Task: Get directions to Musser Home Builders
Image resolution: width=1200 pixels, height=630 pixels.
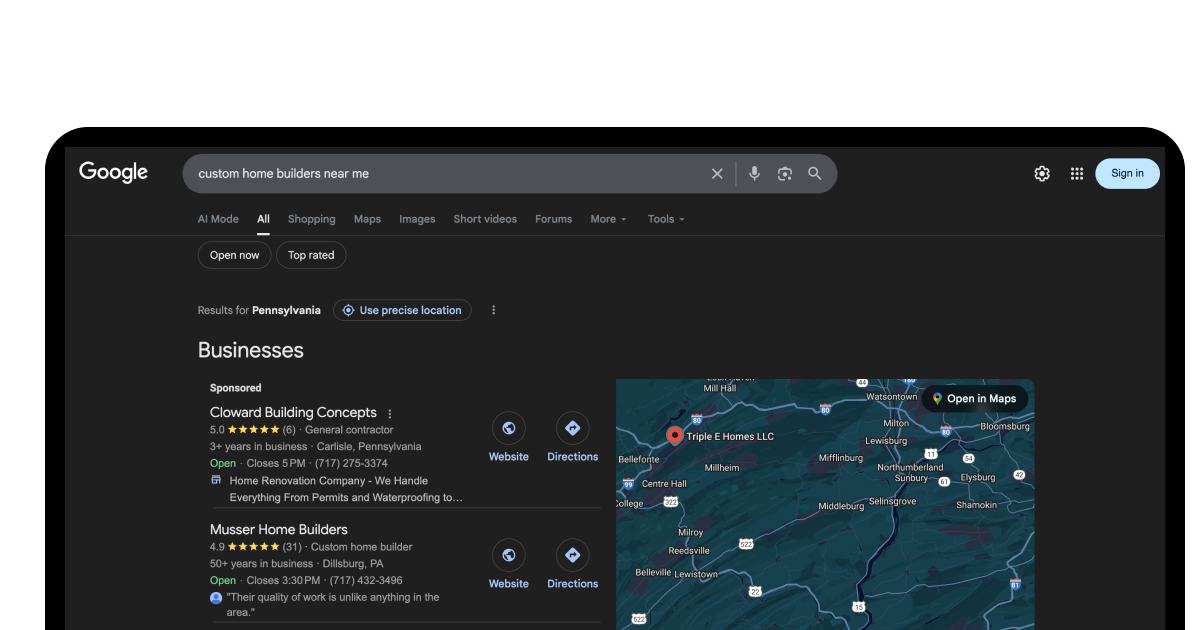Action: click(x=572, y=555)
